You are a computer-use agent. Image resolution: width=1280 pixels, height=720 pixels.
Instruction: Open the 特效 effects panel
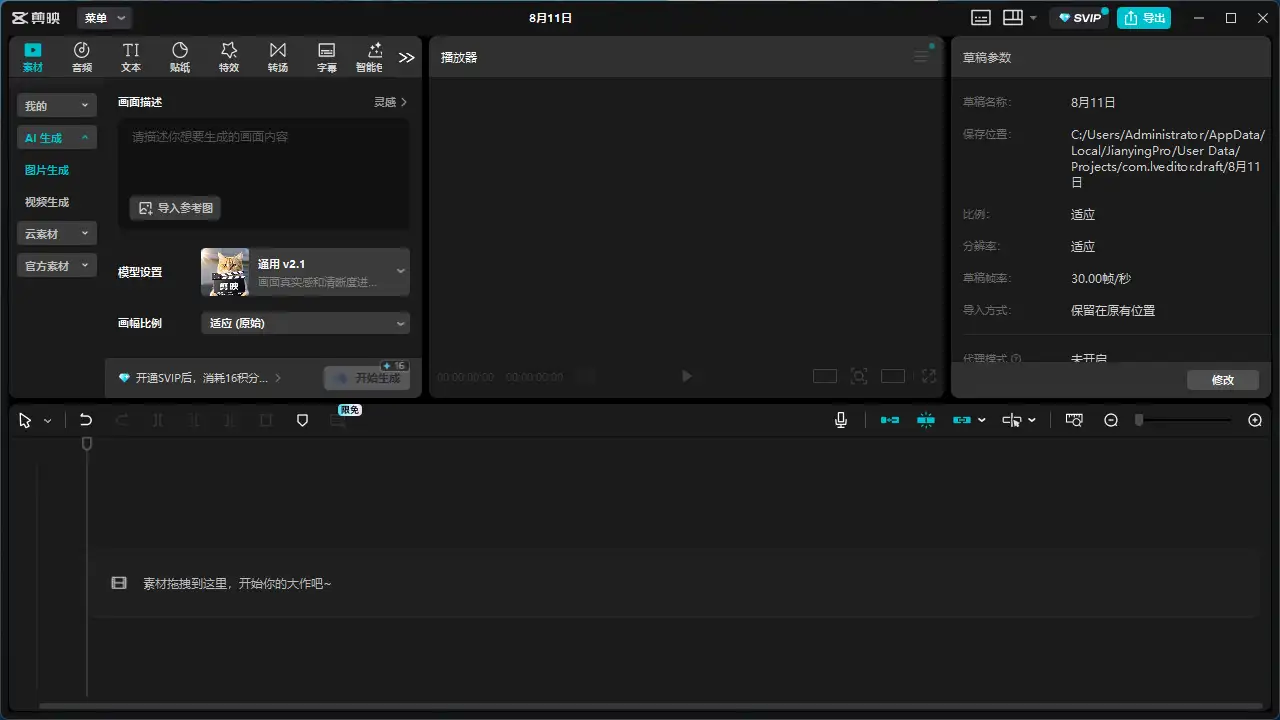click(229, 57)
